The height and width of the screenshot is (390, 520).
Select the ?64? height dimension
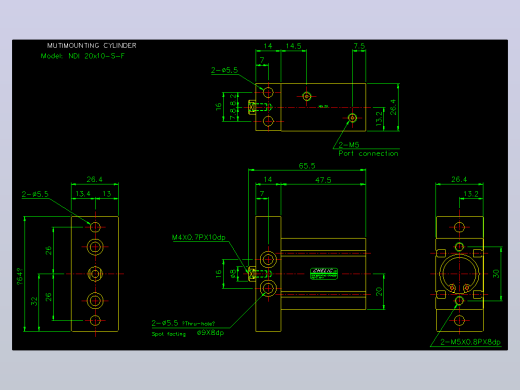coord(20,276)
